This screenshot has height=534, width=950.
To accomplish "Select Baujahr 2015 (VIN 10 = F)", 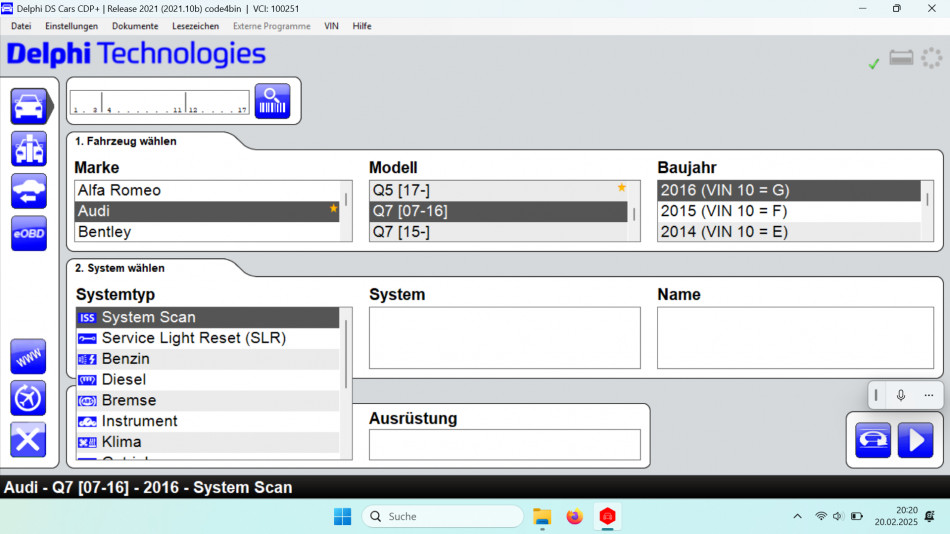I will [x=789, y=211].
